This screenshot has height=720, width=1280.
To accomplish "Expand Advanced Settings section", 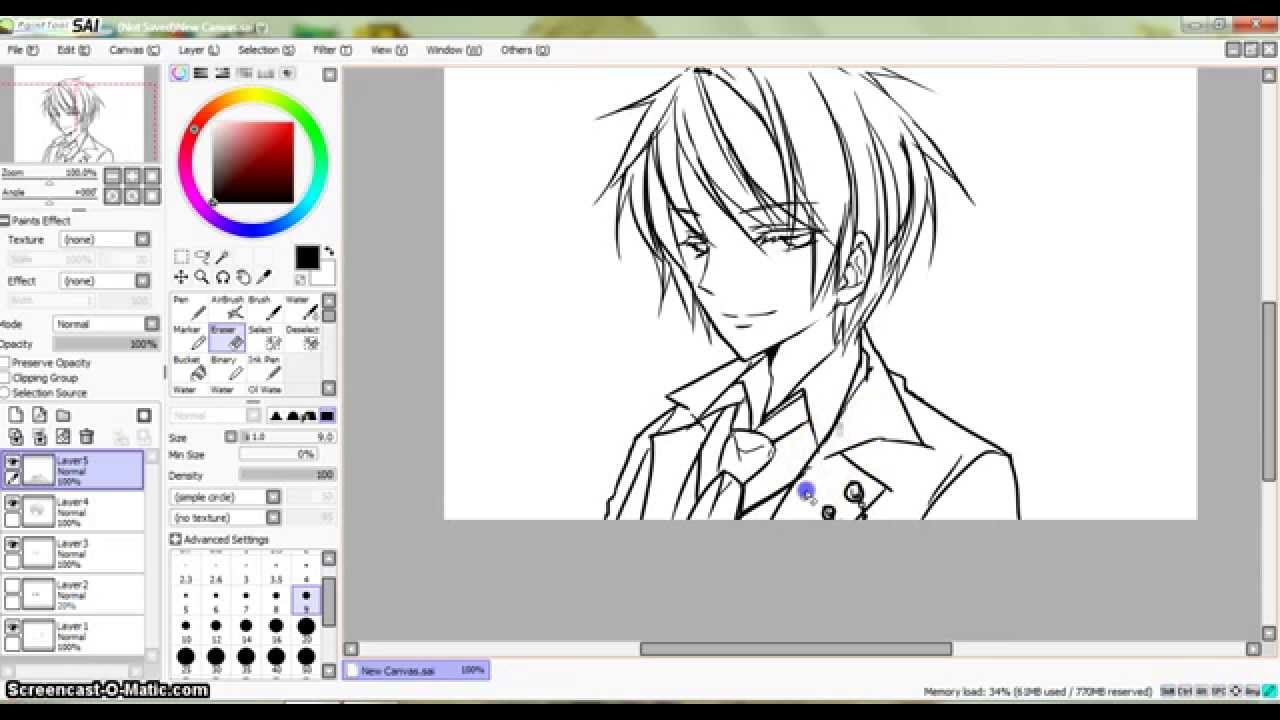I will point(175,540).
